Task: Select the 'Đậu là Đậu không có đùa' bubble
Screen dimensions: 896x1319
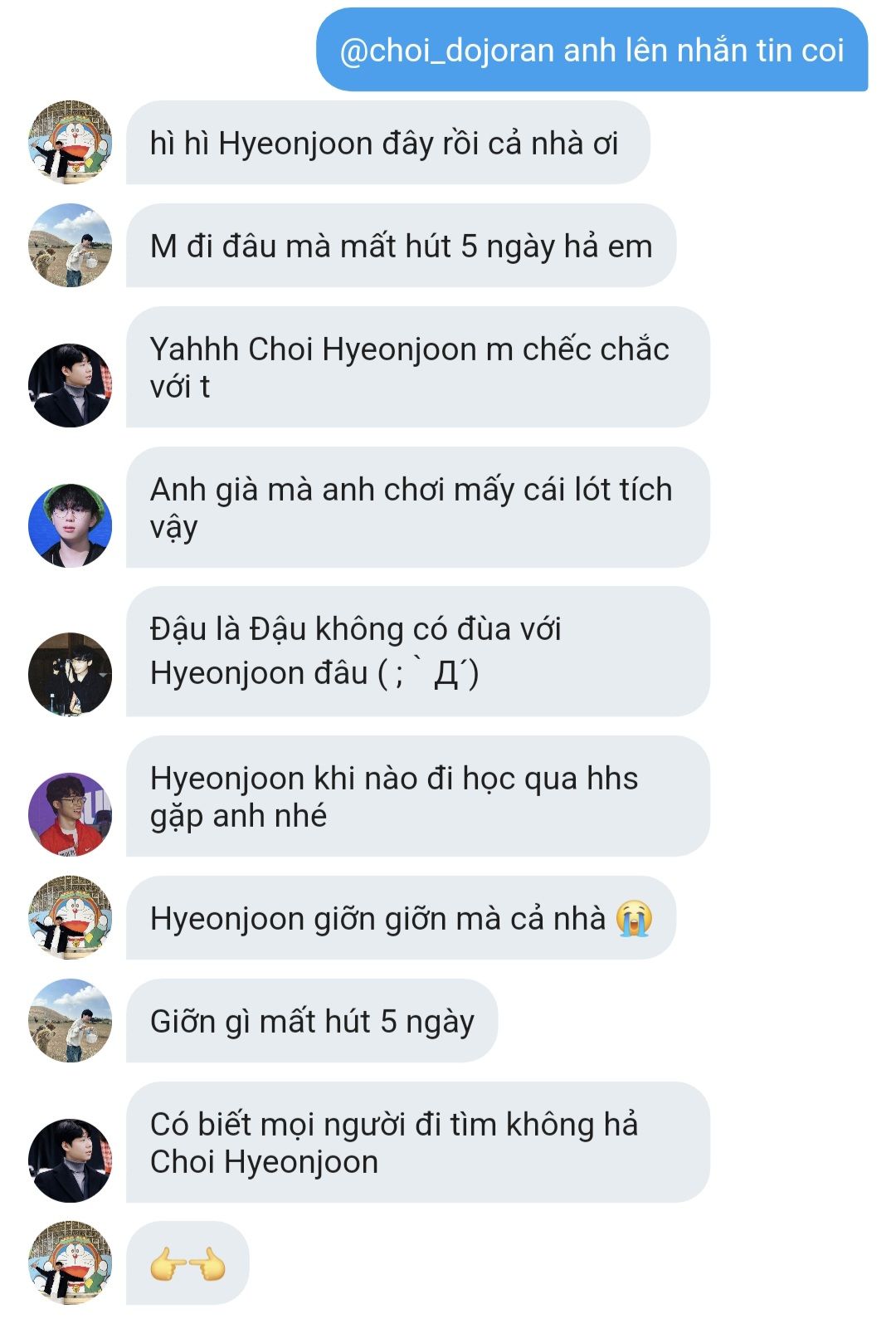Action: click(x=418, y=652)
